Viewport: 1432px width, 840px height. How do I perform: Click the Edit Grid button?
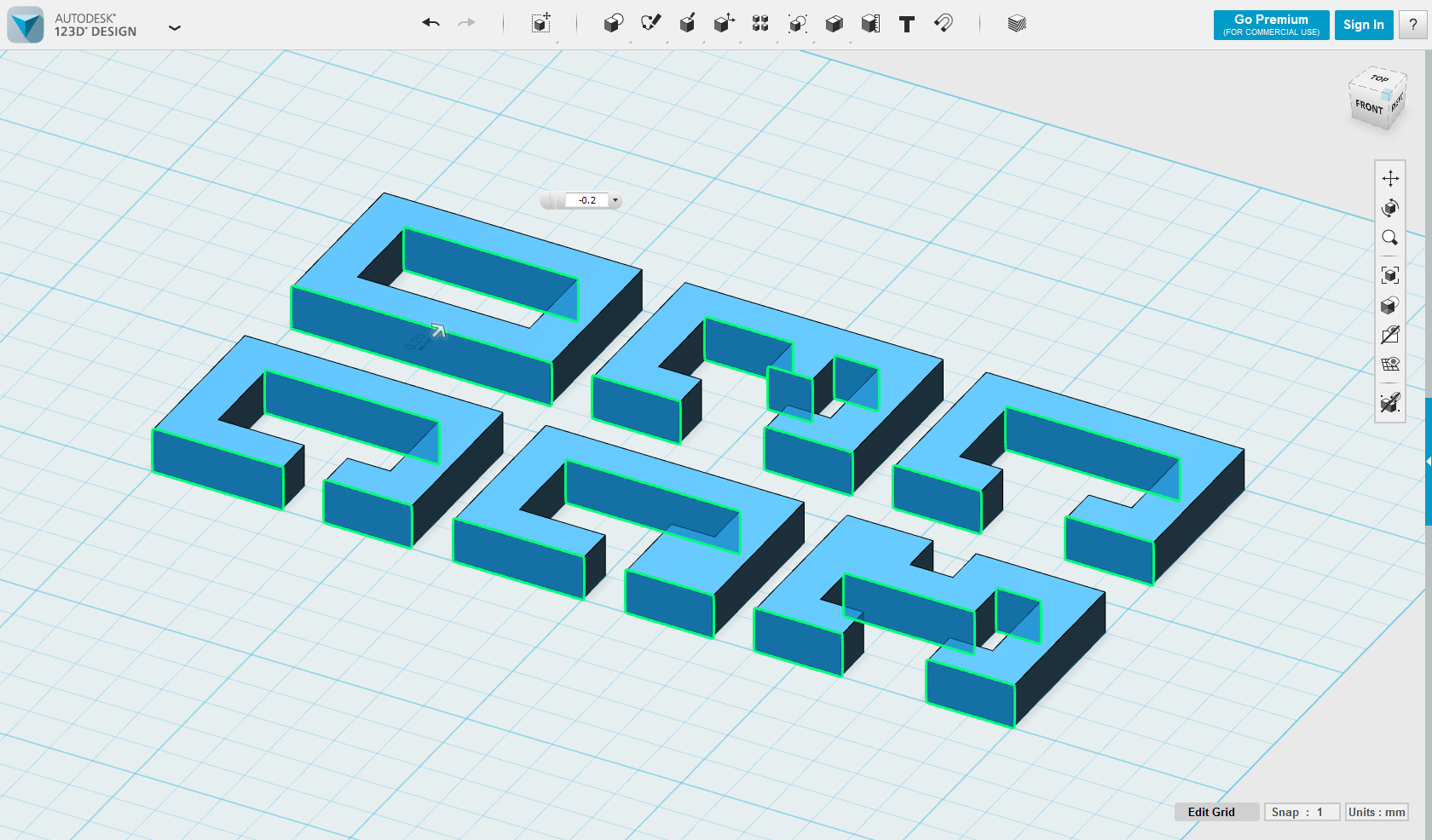pos(1216,812)
